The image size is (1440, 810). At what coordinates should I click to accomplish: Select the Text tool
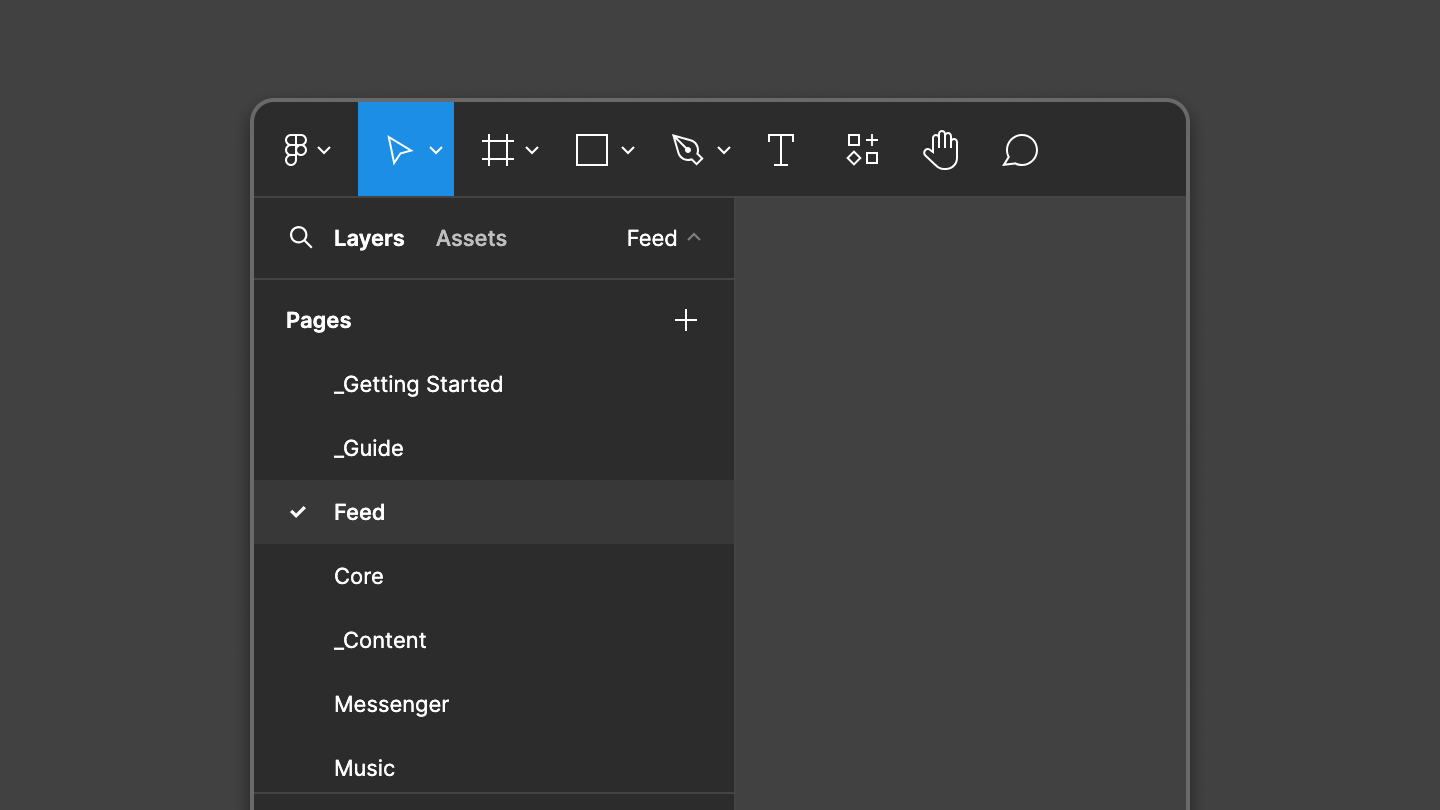(x=781, y=150)
